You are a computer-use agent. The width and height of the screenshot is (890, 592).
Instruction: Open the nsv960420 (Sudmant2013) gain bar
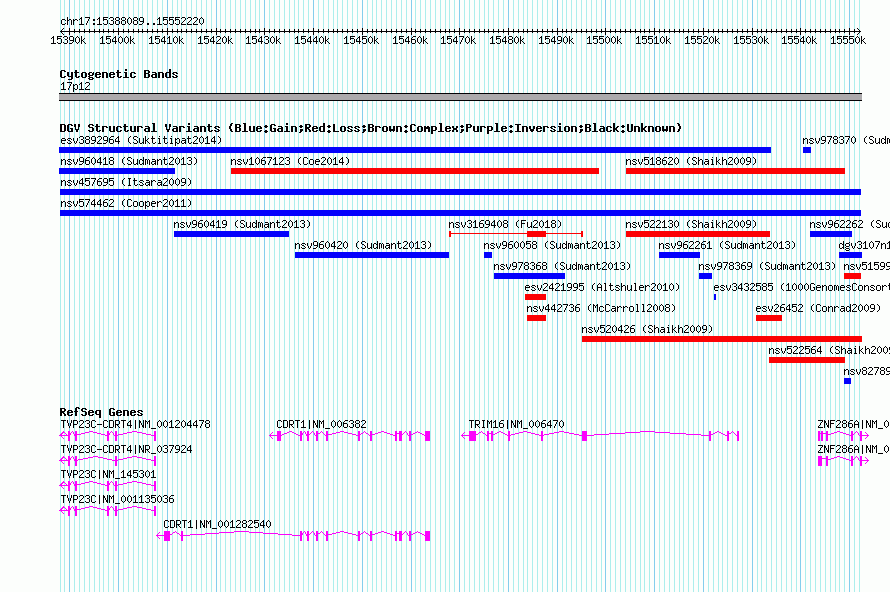click(372, 255)
